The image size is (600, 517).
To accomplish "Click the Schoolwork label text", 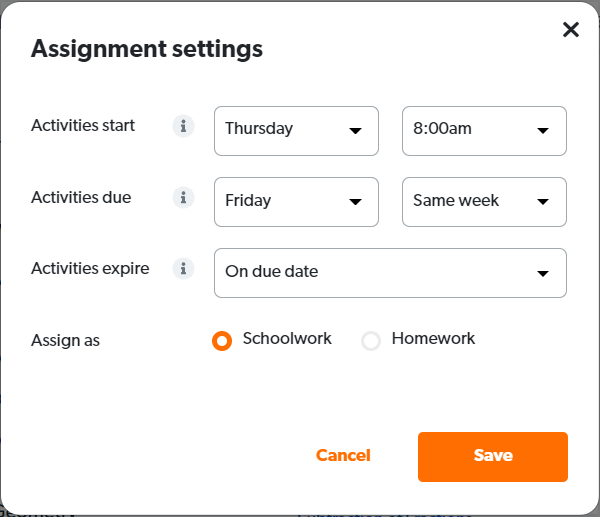I will click(287, 338).
